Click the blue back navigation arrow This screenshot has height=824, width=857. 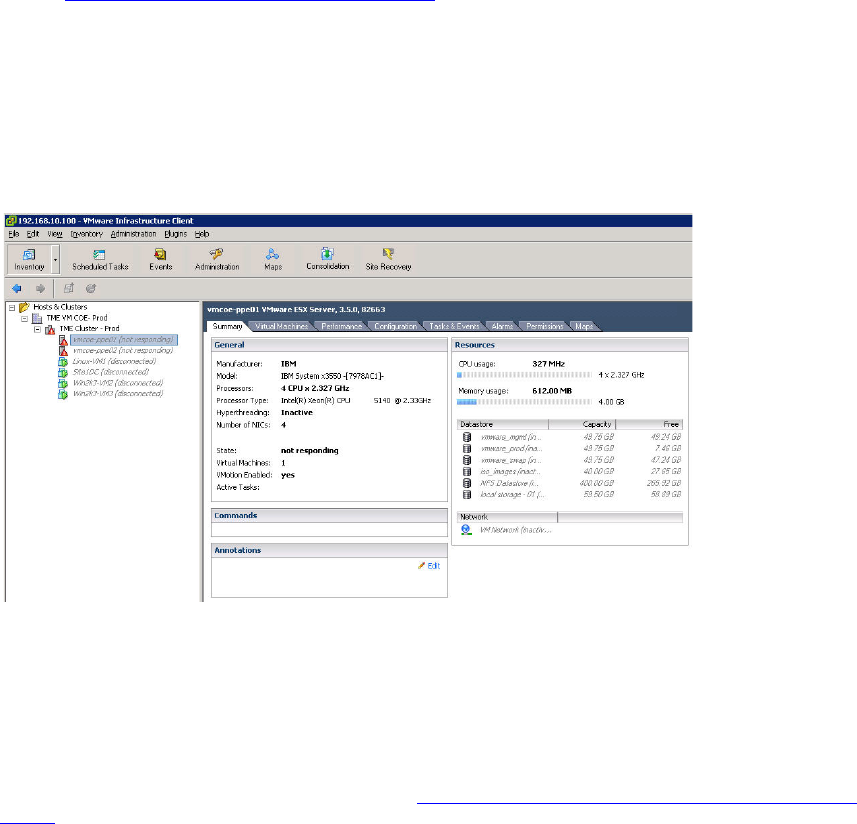[x=16, y=288]
